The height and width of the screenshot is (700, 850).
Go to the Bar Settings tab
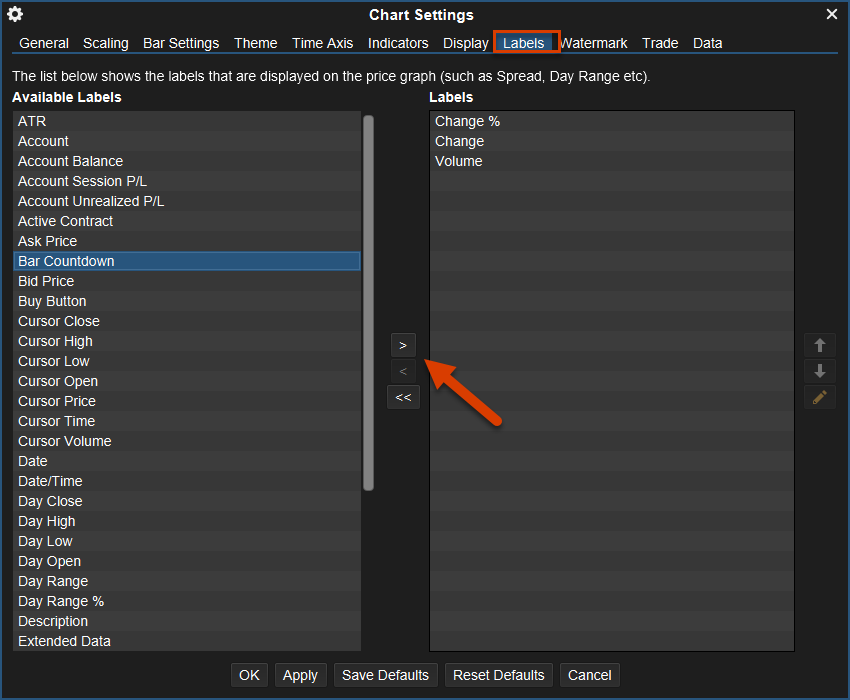(181, 43)
